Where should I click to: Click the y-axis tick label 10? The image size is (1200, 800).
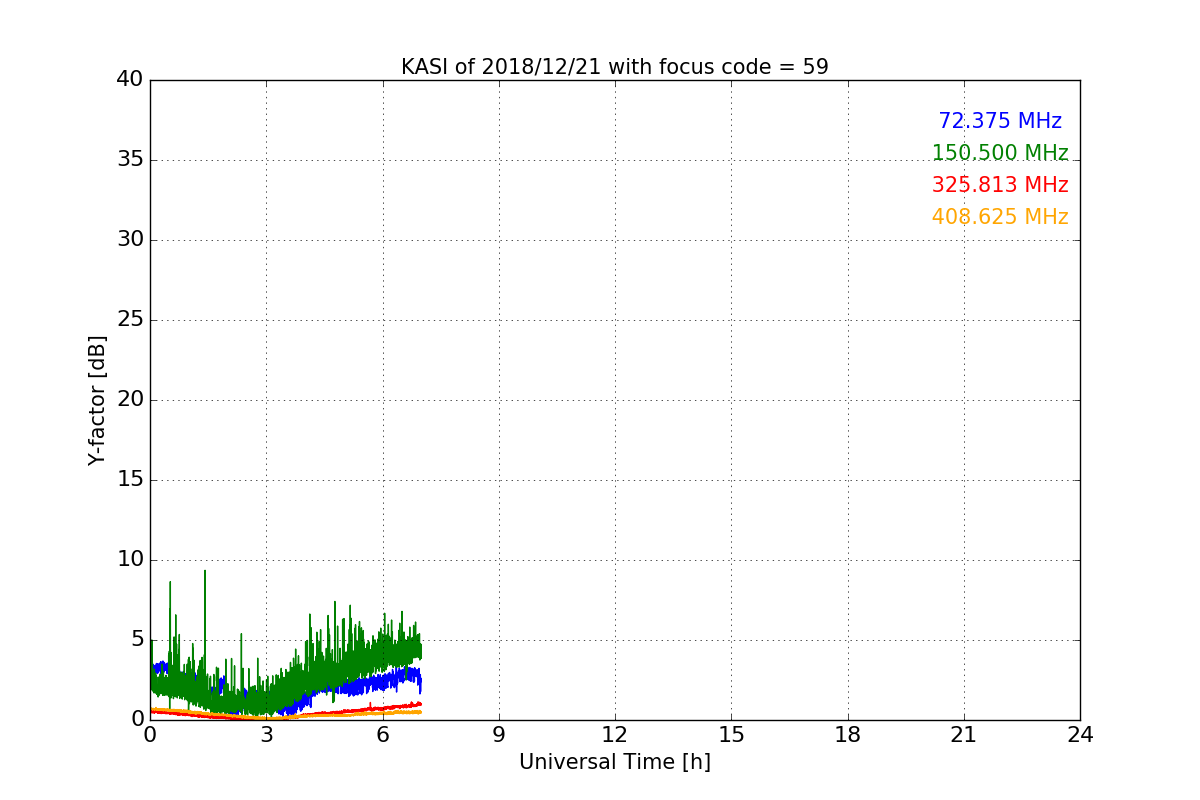coord(130,560)
